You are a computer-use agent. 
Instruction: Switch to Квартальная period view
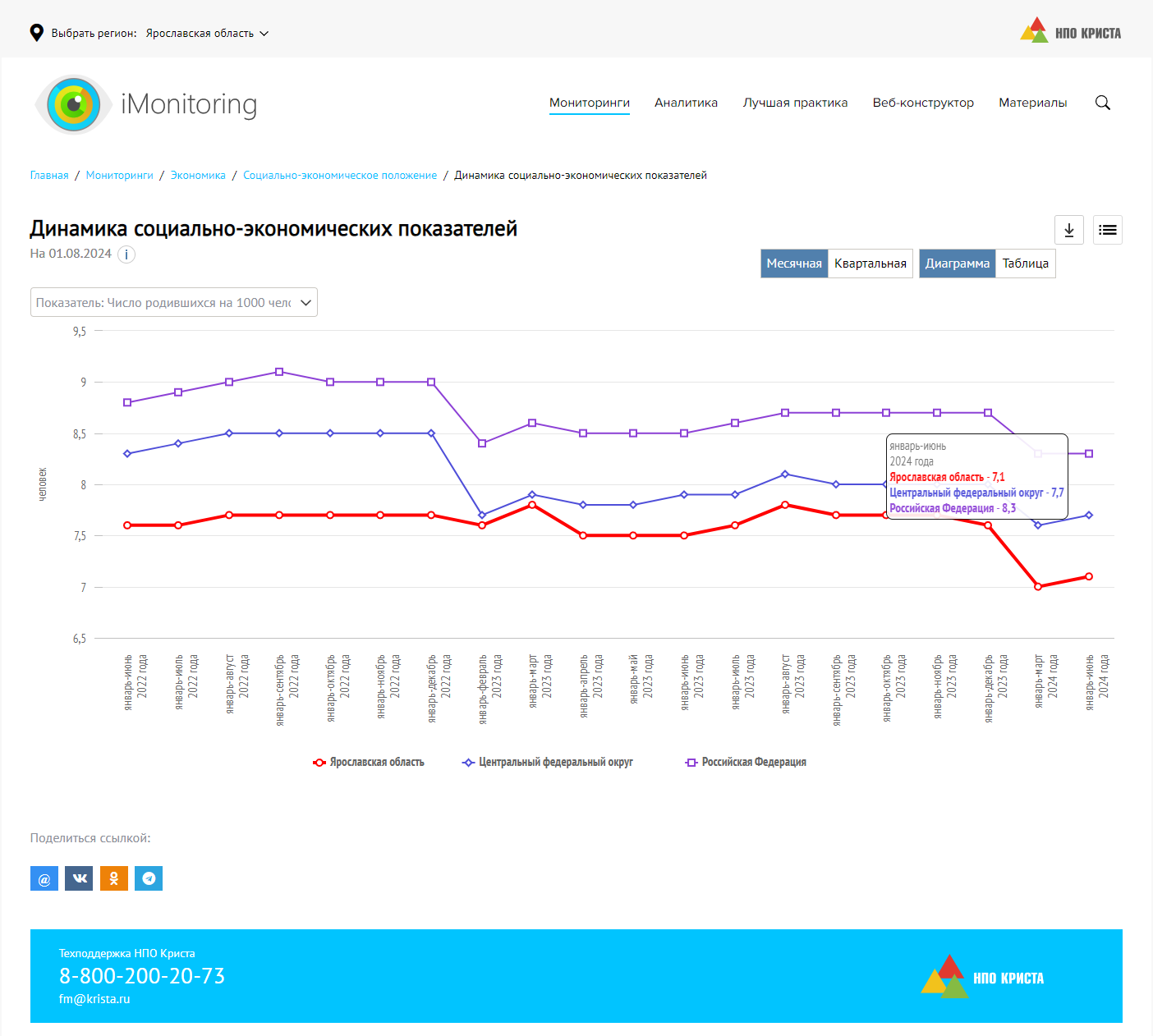coord(870,264)
